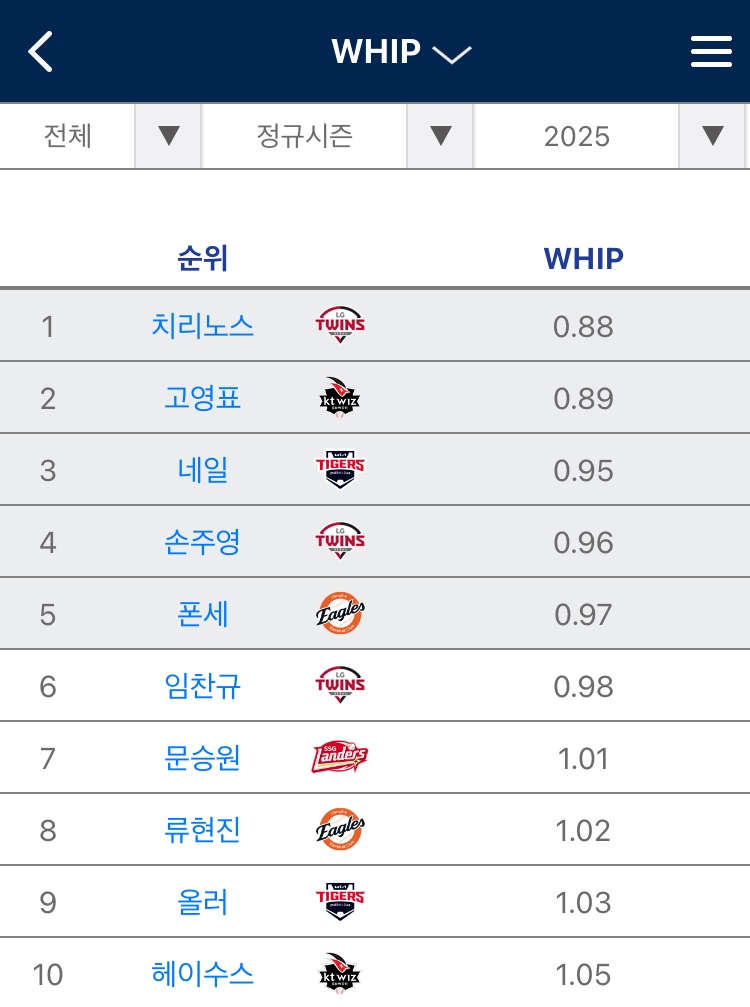Screen dimensions: 750x1007
Task: Tap the back arrow icon
Action: (x=40, y=51)
